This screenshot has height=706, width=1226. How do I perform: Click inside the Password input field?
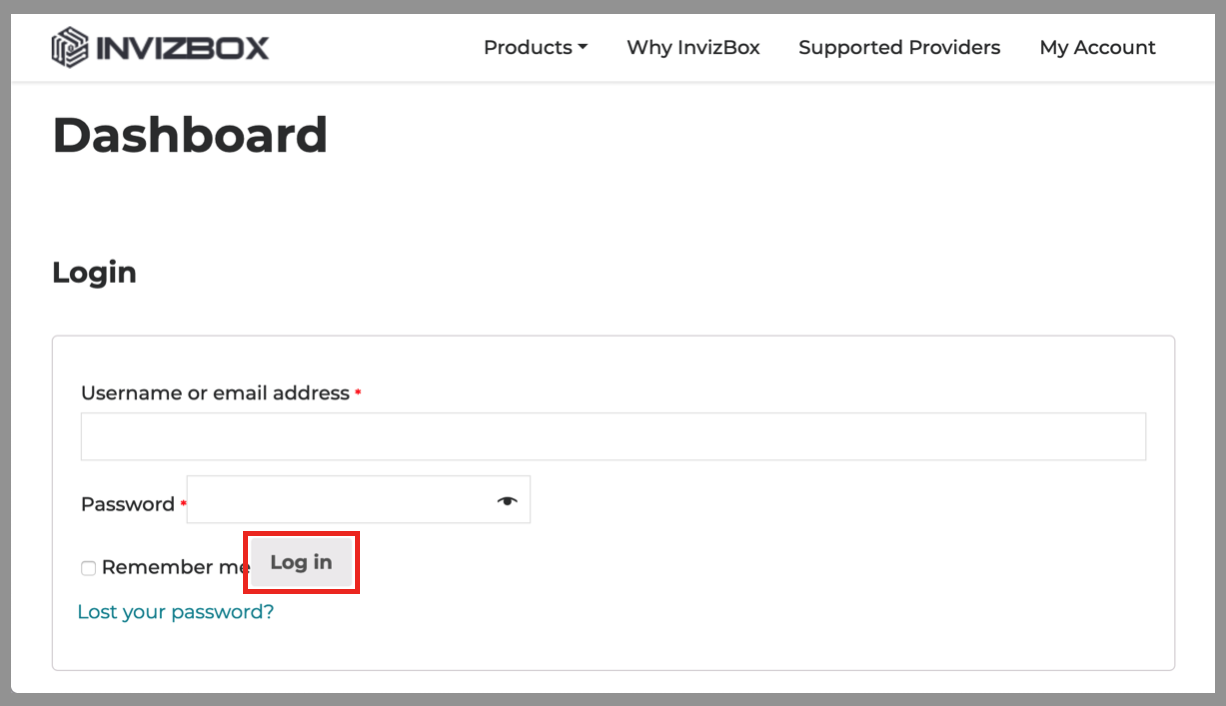click(340, 500)
